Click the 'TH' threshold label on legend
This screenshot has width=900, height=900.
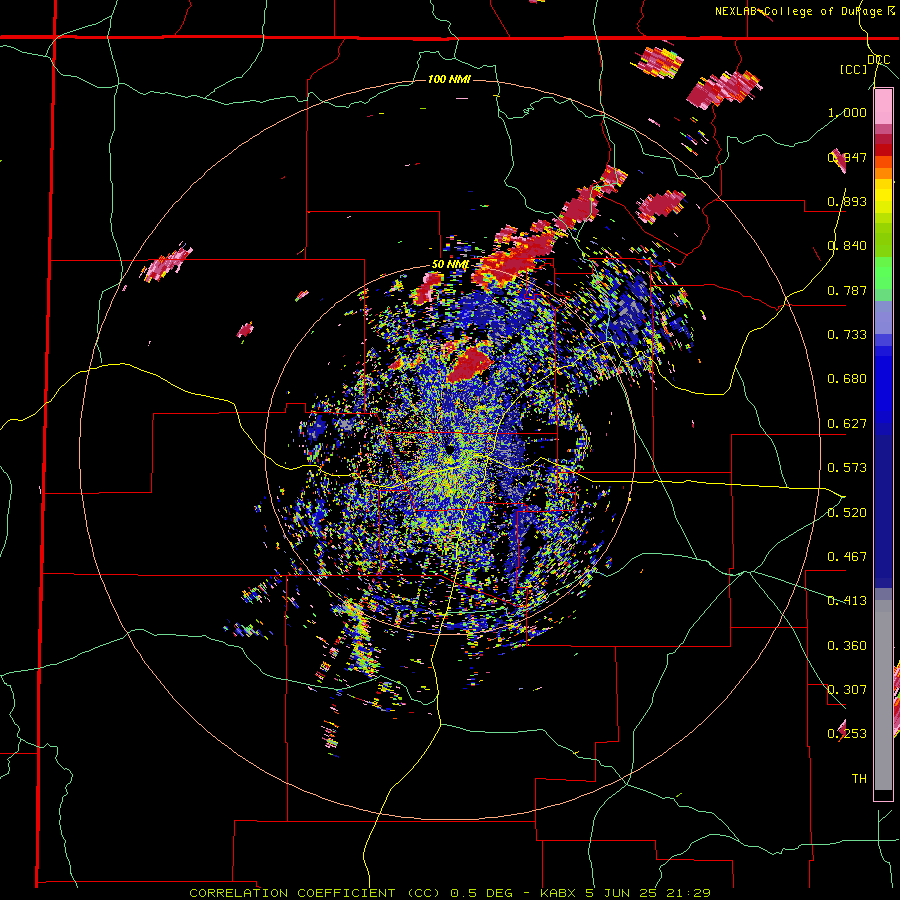click(859, 779)
